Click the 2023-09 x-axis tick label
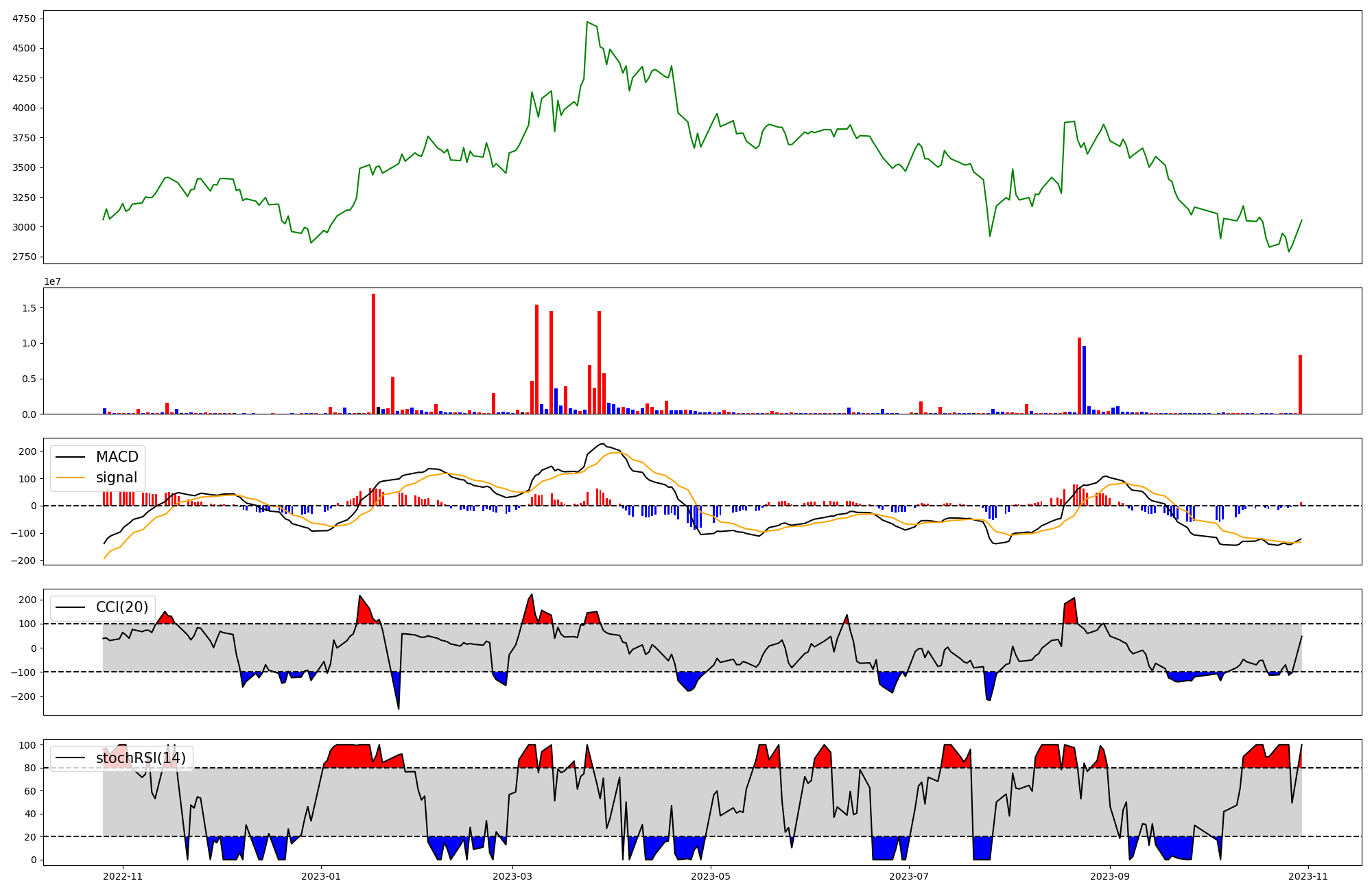1372x892 pixels. coord(1110,876)
